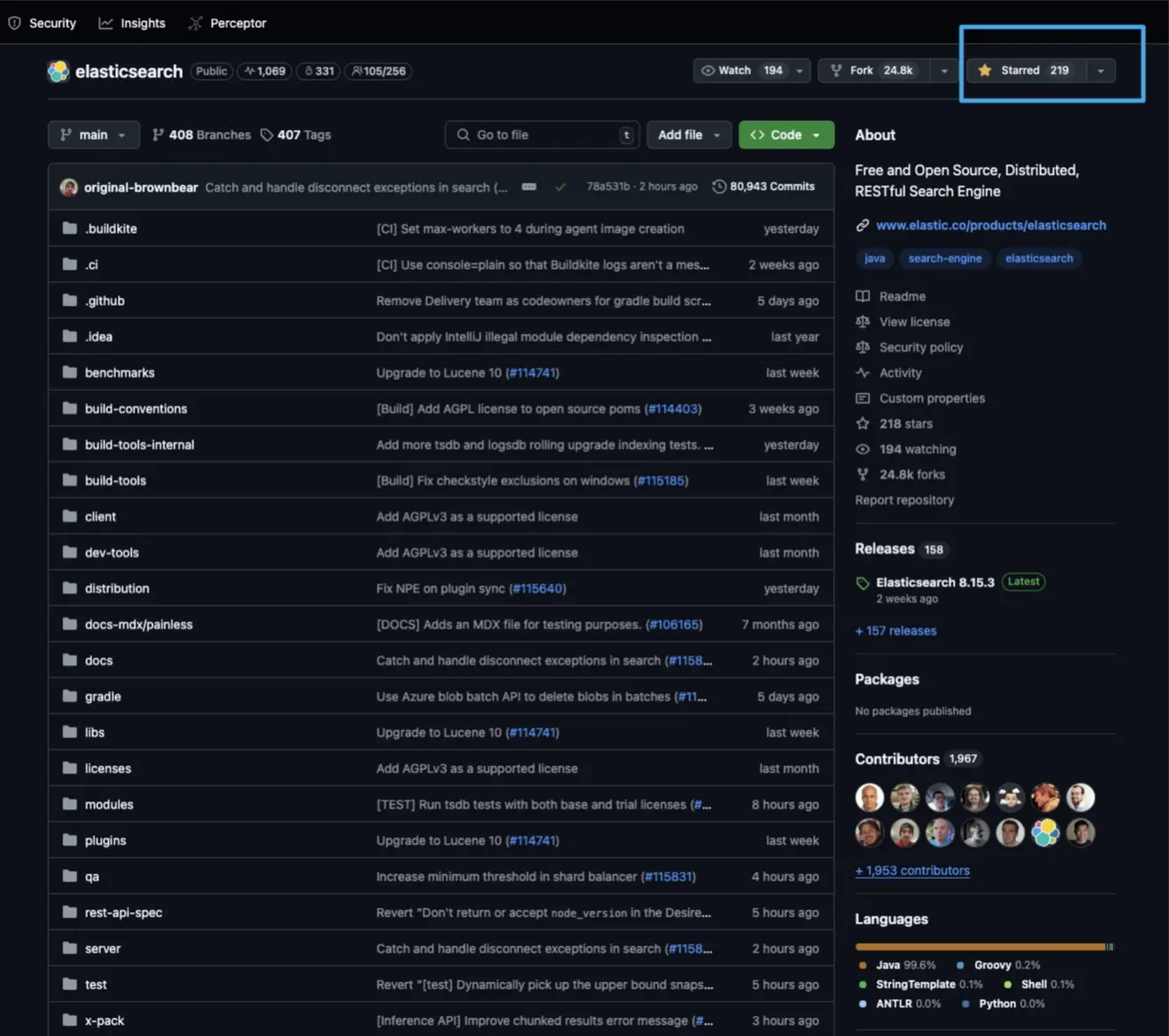
Task: Click the orange Java languages bar
Action: (x=980, y=946)
